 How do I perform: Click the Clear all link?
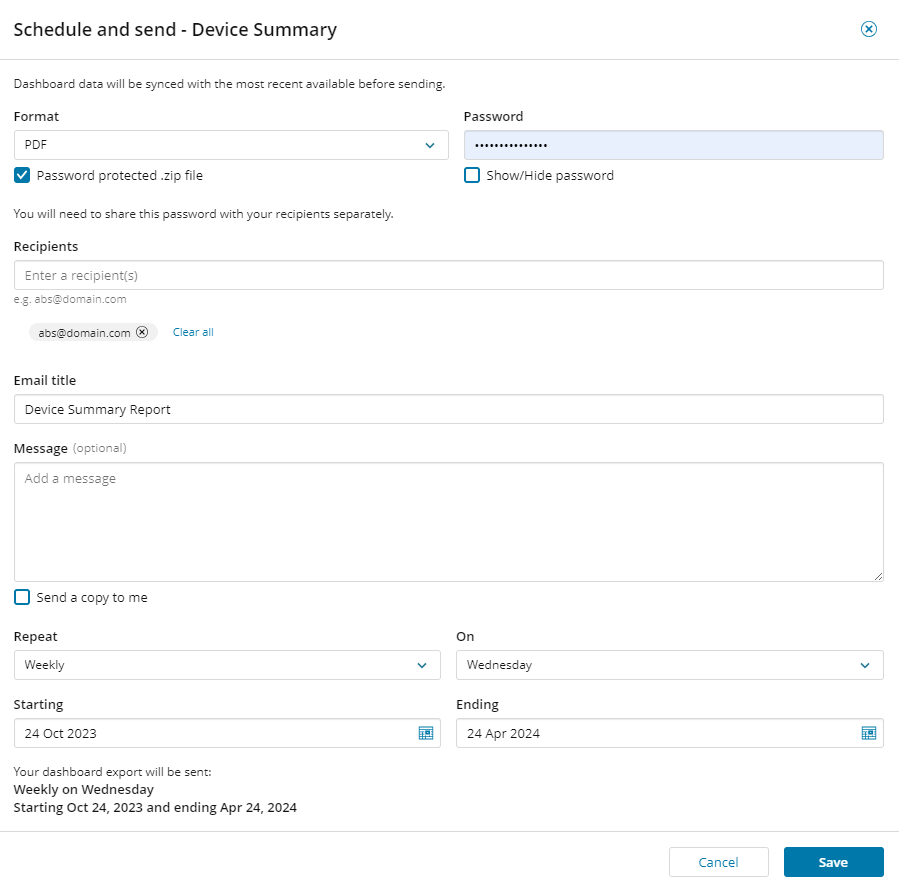(193, 332)
